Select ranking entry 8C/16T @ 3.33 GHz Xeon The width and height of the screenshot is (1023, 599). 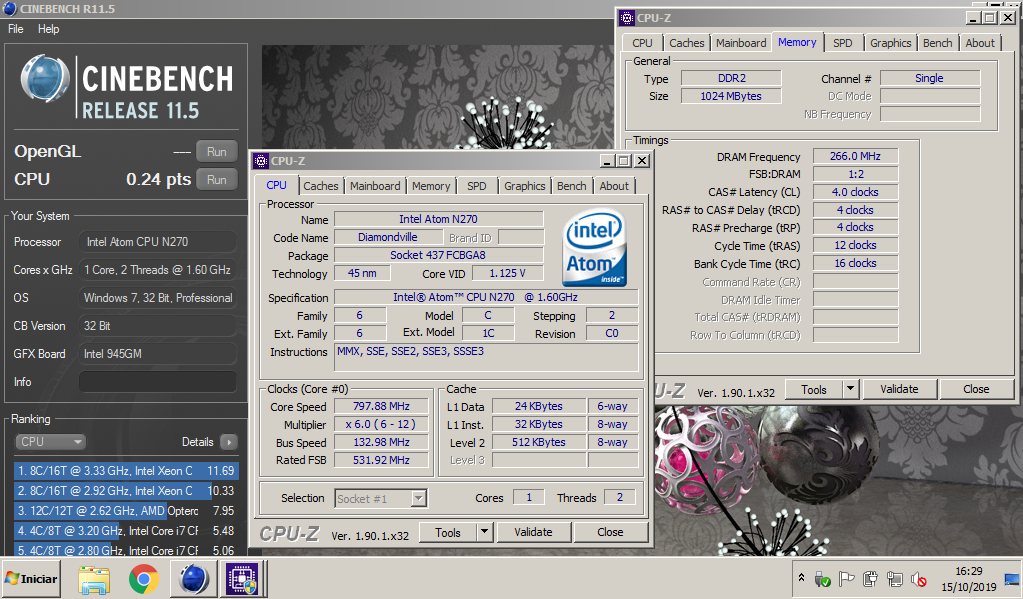(126, 470)
